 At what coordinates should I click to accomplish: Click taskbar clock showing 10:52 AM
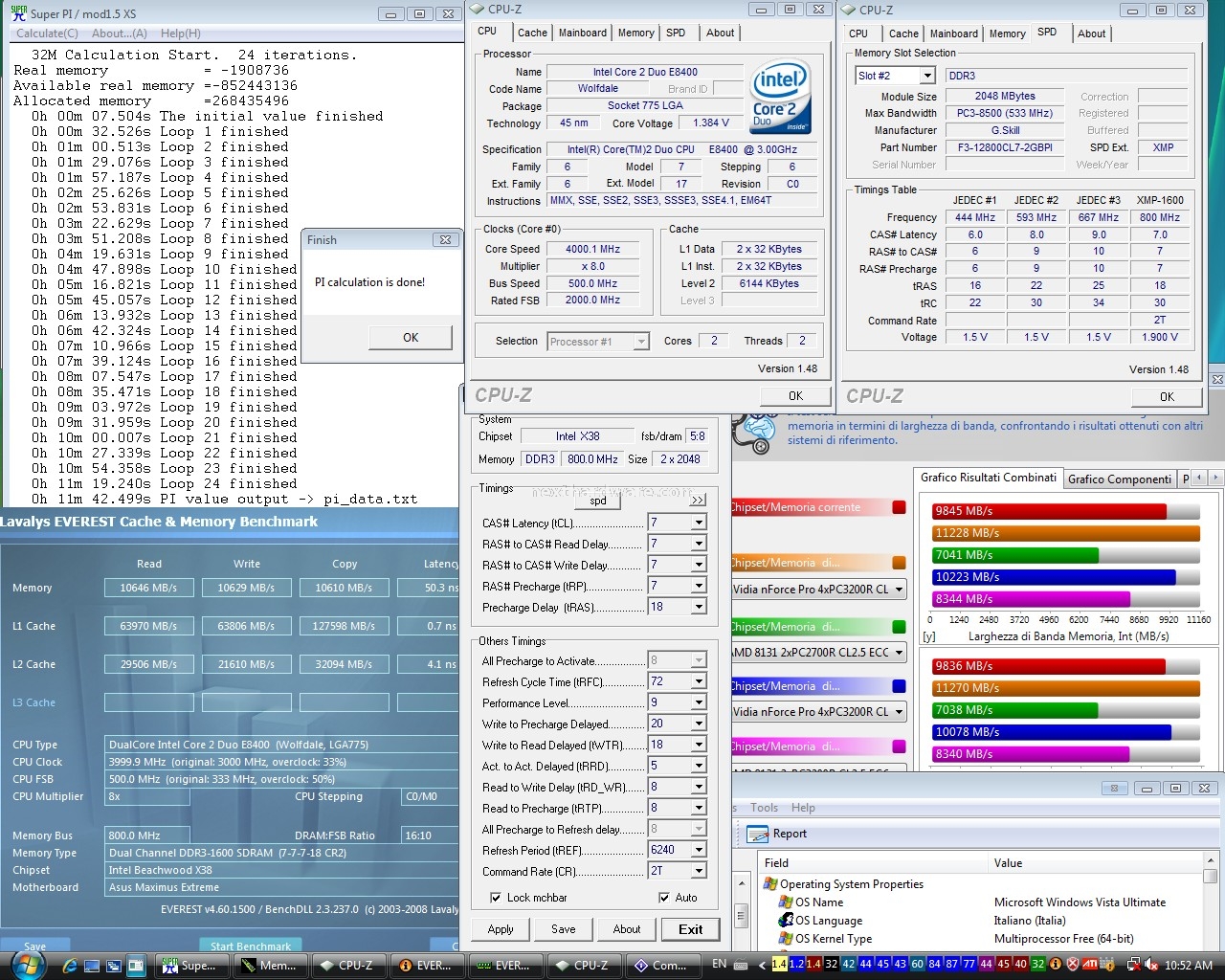click(1190, 965)
